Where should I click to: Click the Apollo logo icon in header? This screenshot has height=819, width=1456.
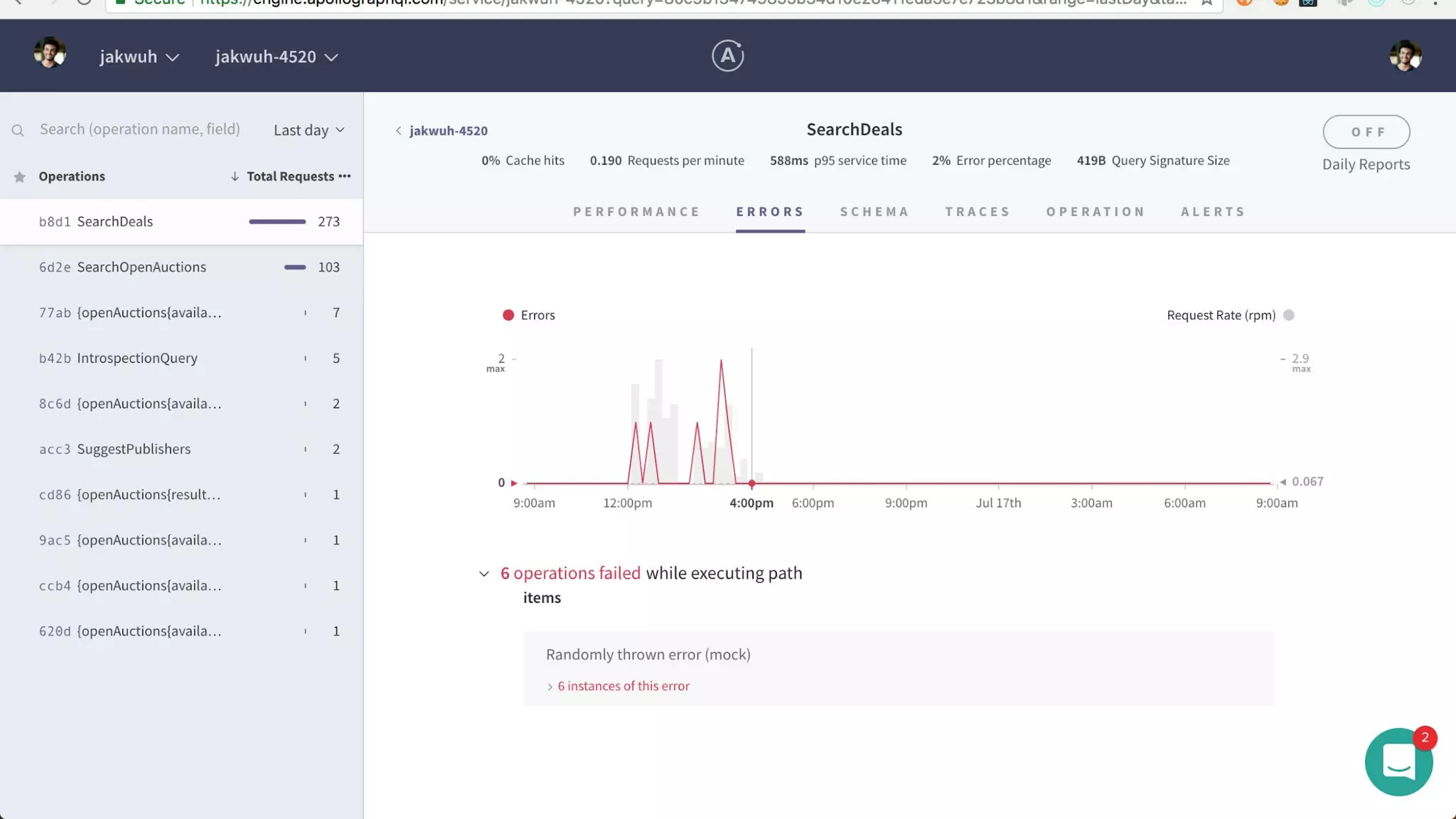(727, 55)
